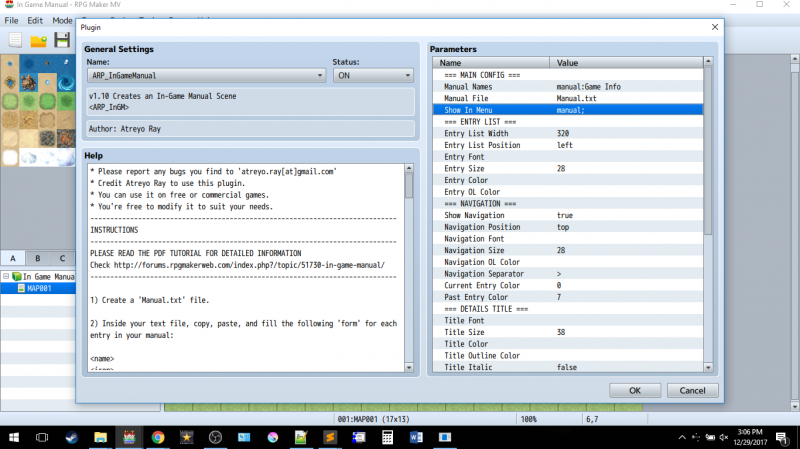Click the Help scrollbar down arrow
800x449 pixels.
coord(409,367)
